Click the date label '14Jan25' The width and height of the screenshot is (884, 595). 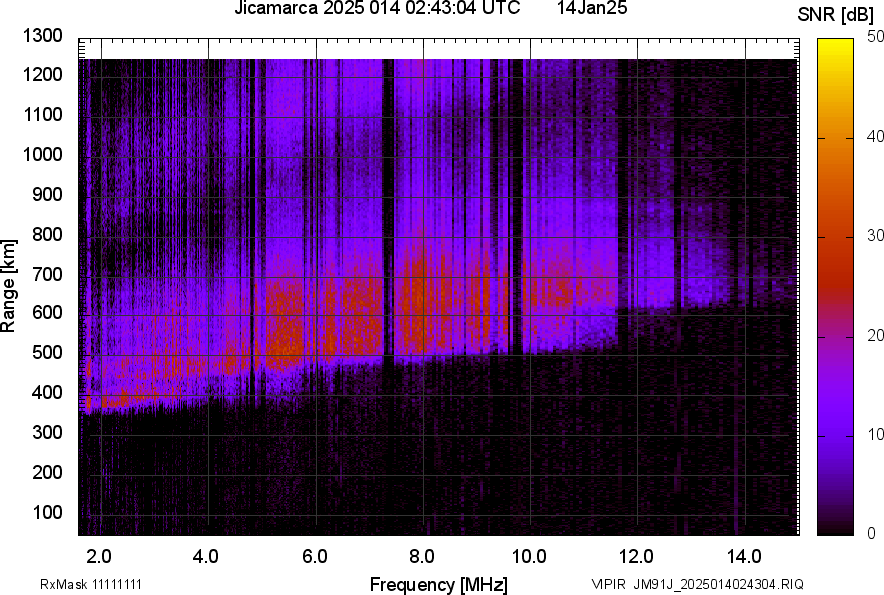[592, 8]
